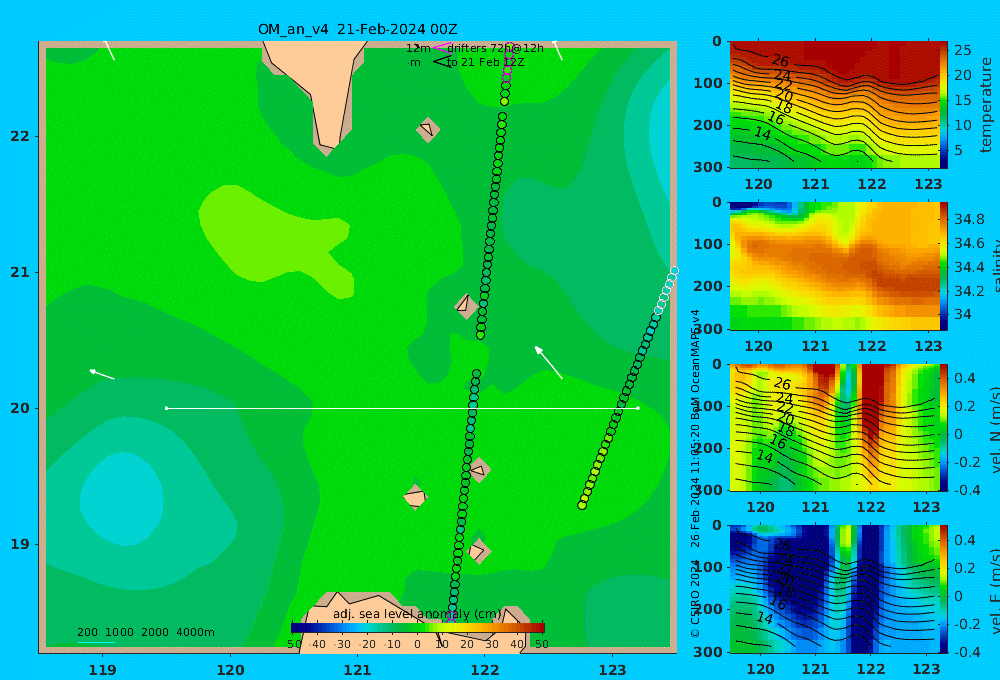
Task: Click the island near 121.9°E, 20.75°N
Action: (x=466, y=306)
